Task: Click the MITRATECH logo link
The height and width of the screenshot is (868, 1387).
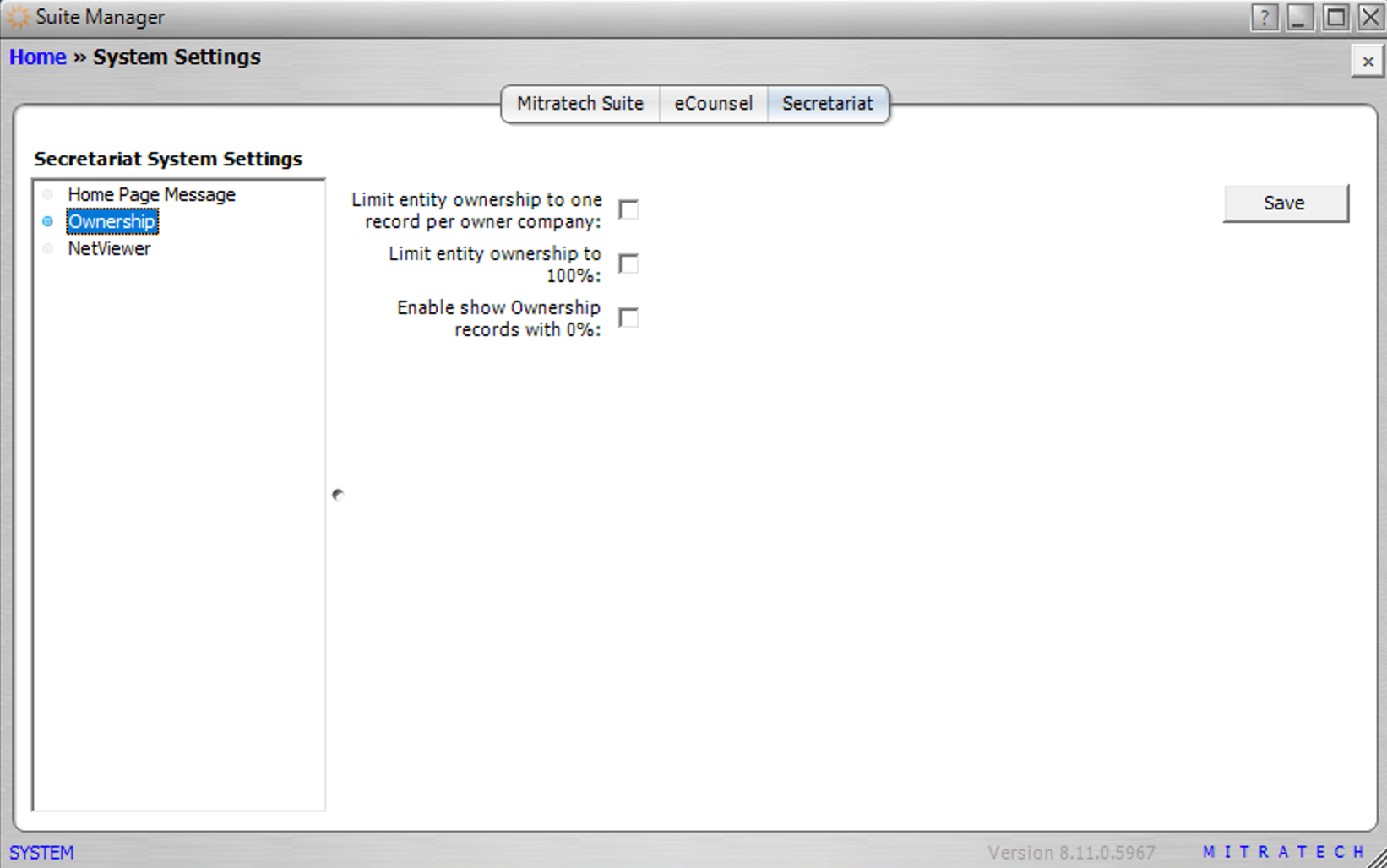Action: (x=1283, y=852)
